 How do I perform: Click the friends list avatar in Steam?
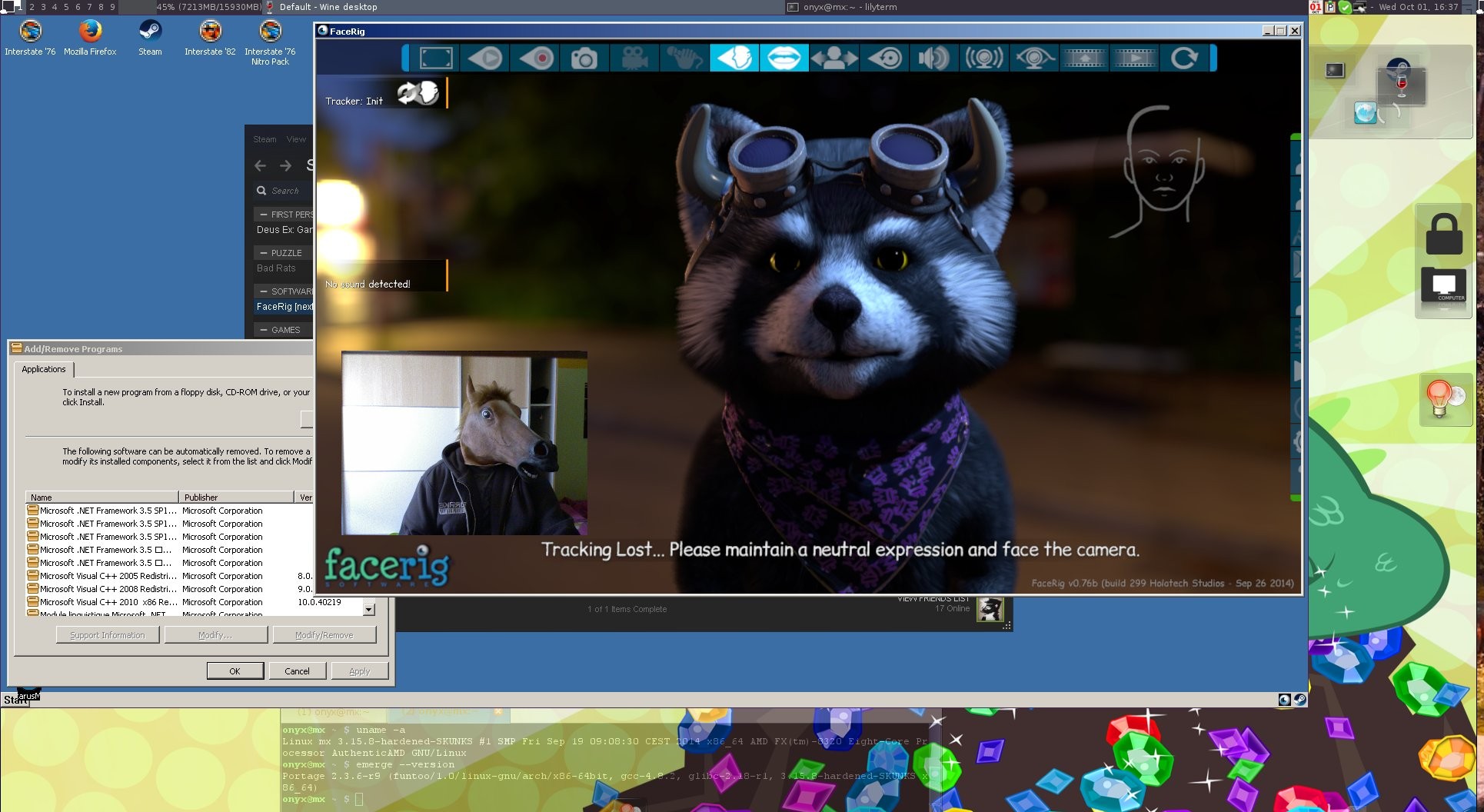990,609
